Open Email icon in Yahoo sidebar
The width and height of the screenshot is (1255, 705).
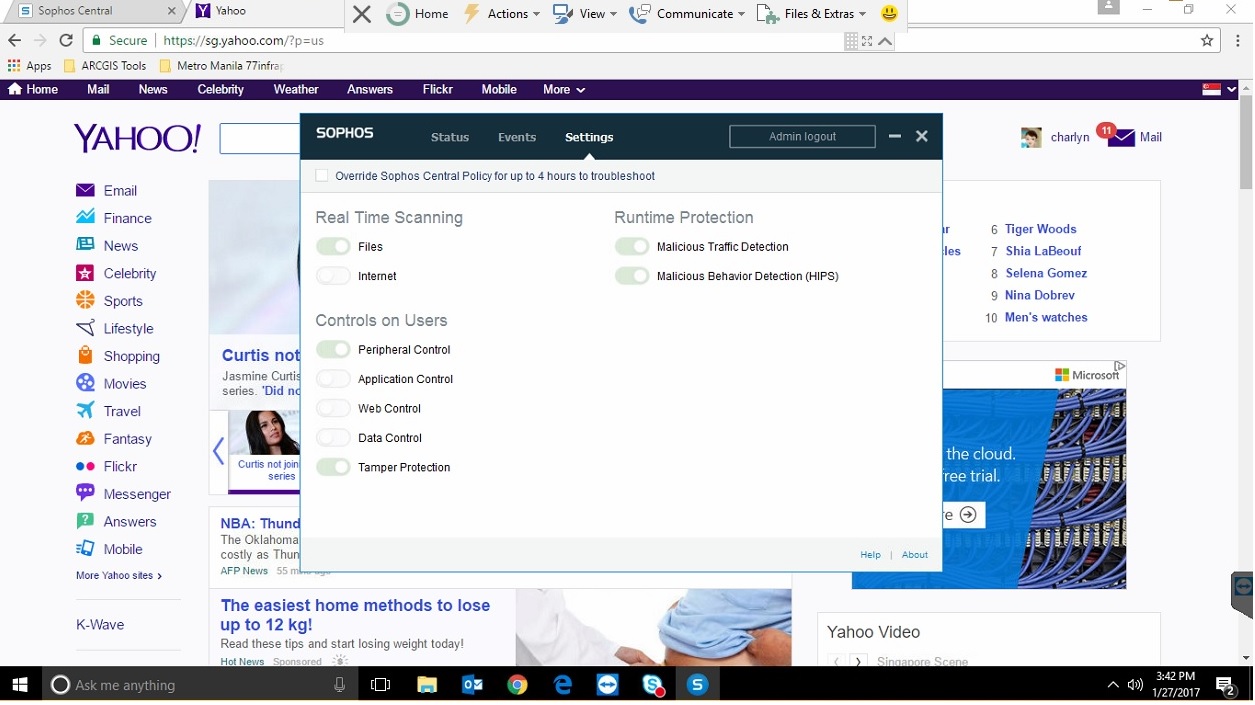[x=85, y=190]
